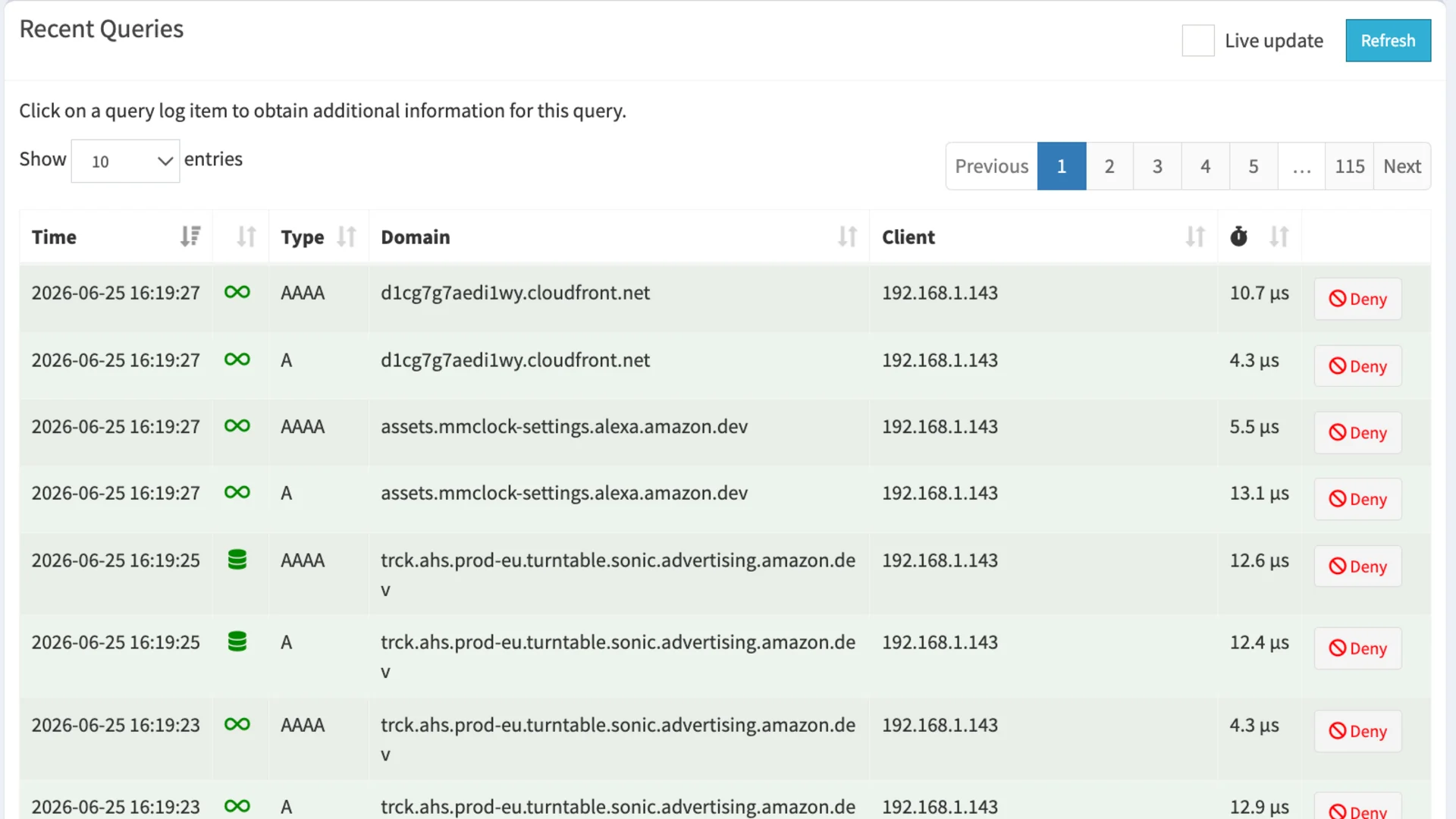Go to pagination page 5

click(x=1254, y=166)
